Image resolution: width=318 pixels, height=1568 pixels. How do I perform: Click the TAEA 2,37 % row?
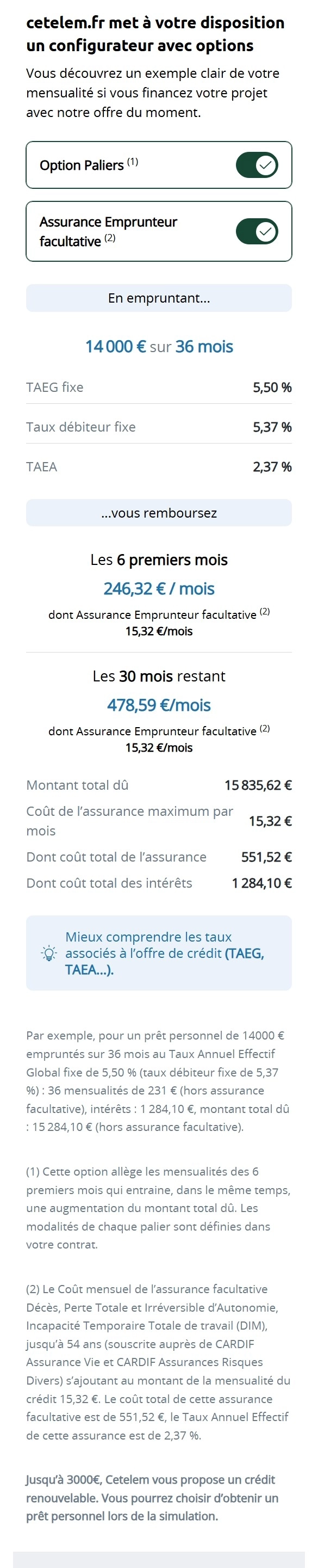coord(159,467)
